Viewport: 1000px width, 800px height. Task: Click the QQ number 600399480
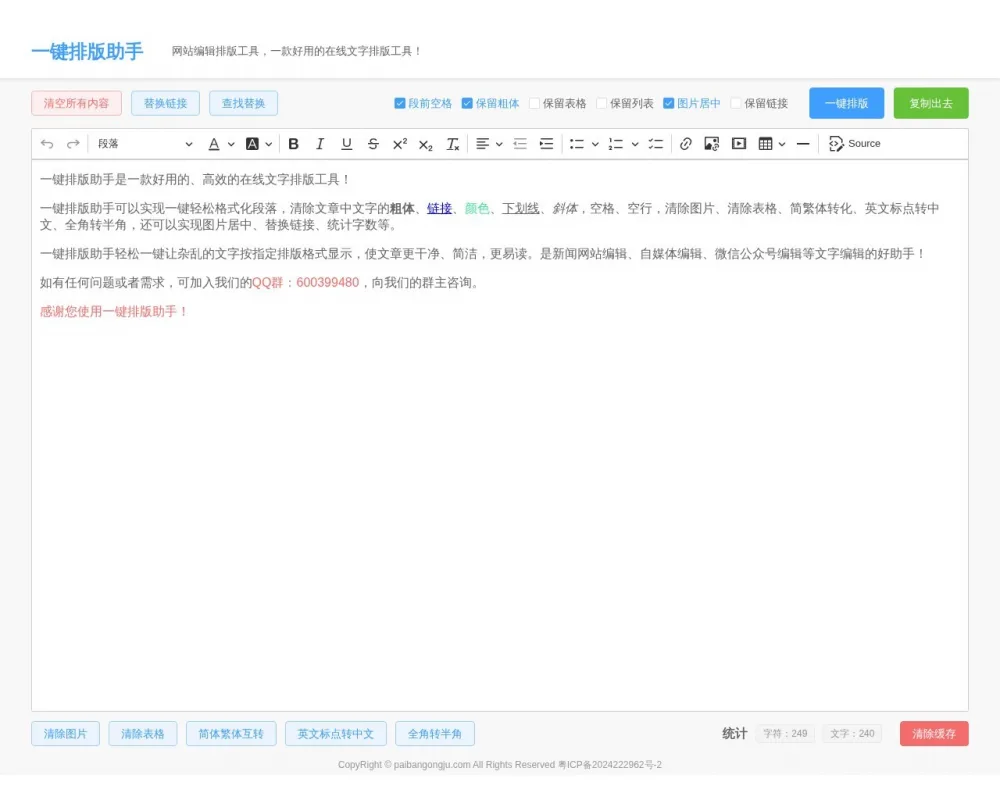pyautogui.click(x=328, y=283)
